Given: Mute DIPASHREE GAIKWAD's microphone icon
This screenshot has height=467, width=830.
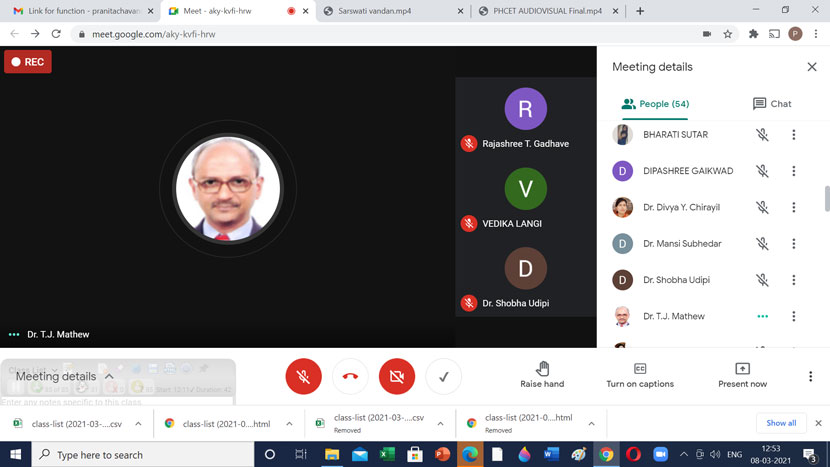Looking at the screenshot, I should tap(762, 171).
